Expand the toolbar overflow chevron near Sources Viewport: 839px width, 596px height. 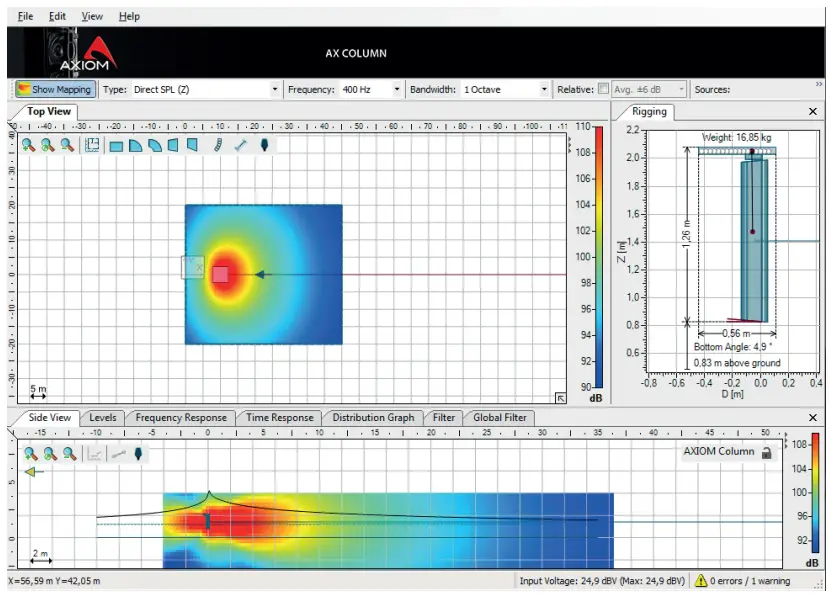pos(819,84)
